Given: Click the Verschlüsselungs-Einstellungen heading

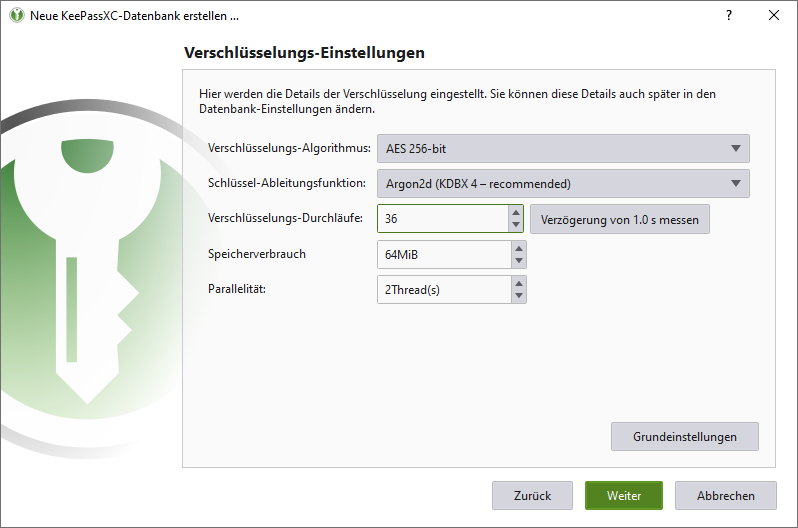Looking at the screenshot, I should [304, 52].
